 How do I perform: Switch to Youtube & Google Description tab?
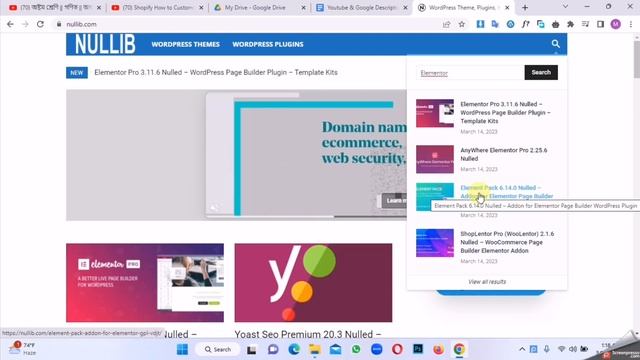pyautogui.click(x=362, y=7)
